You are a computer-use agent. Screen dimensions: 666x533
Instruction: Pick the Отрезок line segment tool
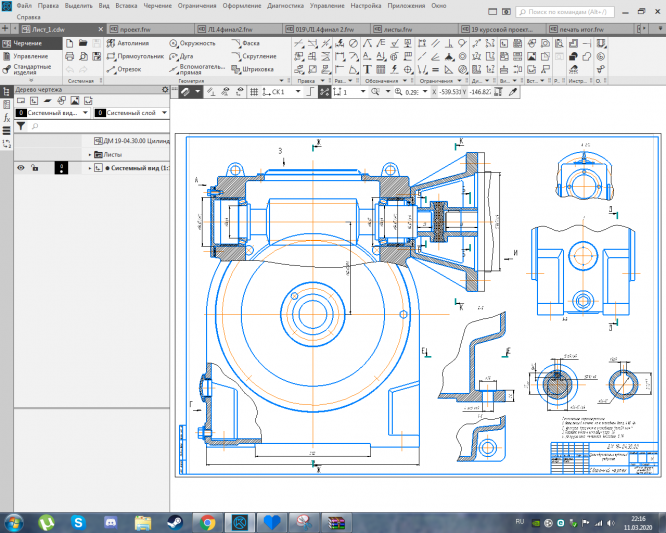click(126, 70)
